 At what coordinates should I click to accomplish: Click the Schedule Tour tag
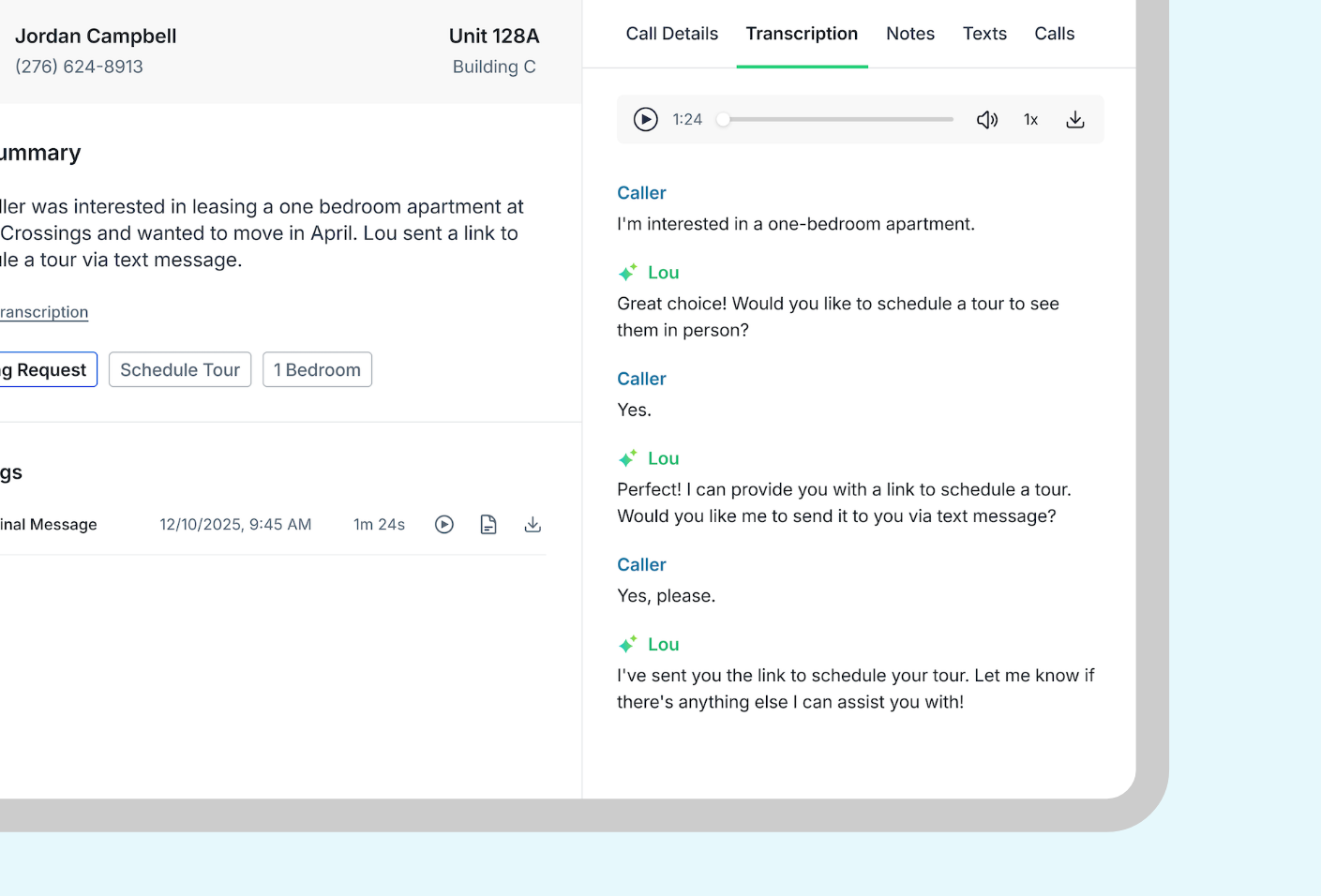point(180,370)
